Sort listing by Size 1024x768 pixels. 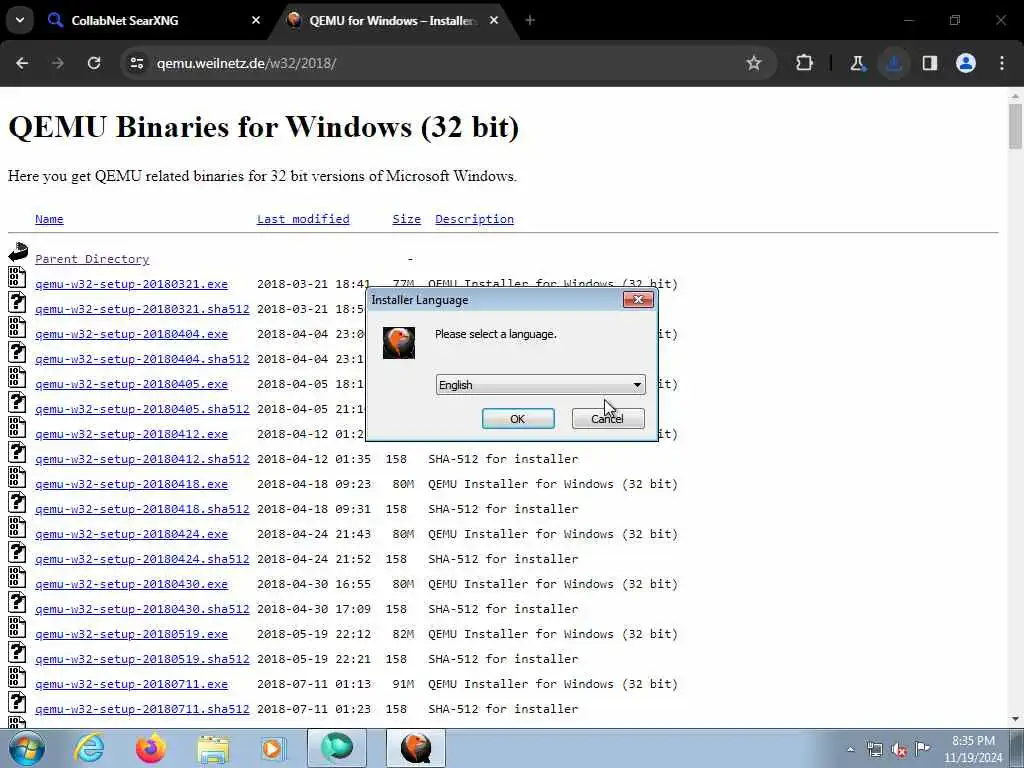[x=406, y=219]
